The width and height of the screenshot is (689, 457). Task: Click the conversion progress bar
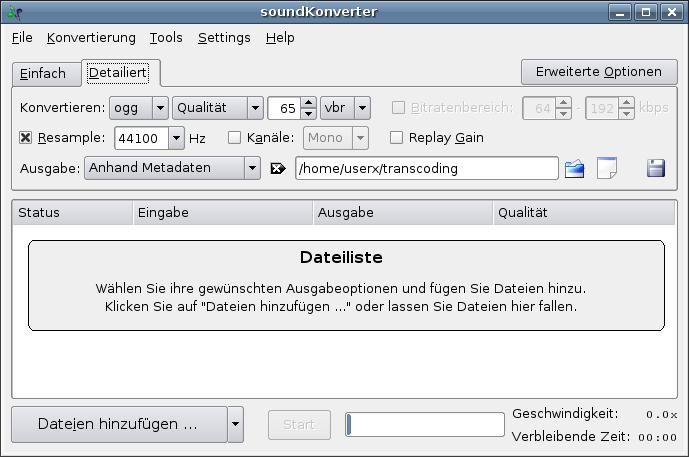pyautogui.click(x=425, y=424)
